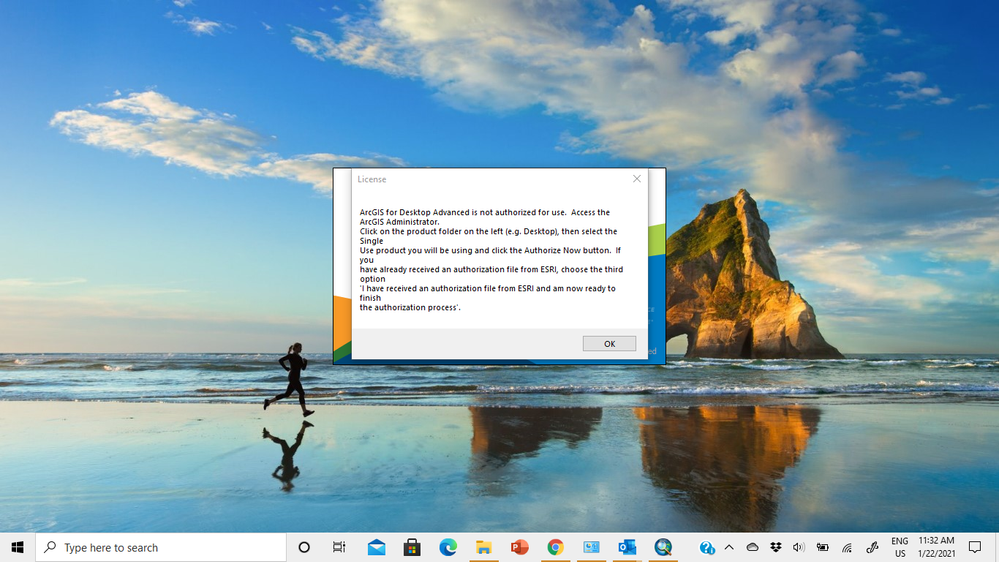Viewport: 999px width, 562px height.
Task: Switch to Google Chrome on taskbar
Action: tap(555, 547)
